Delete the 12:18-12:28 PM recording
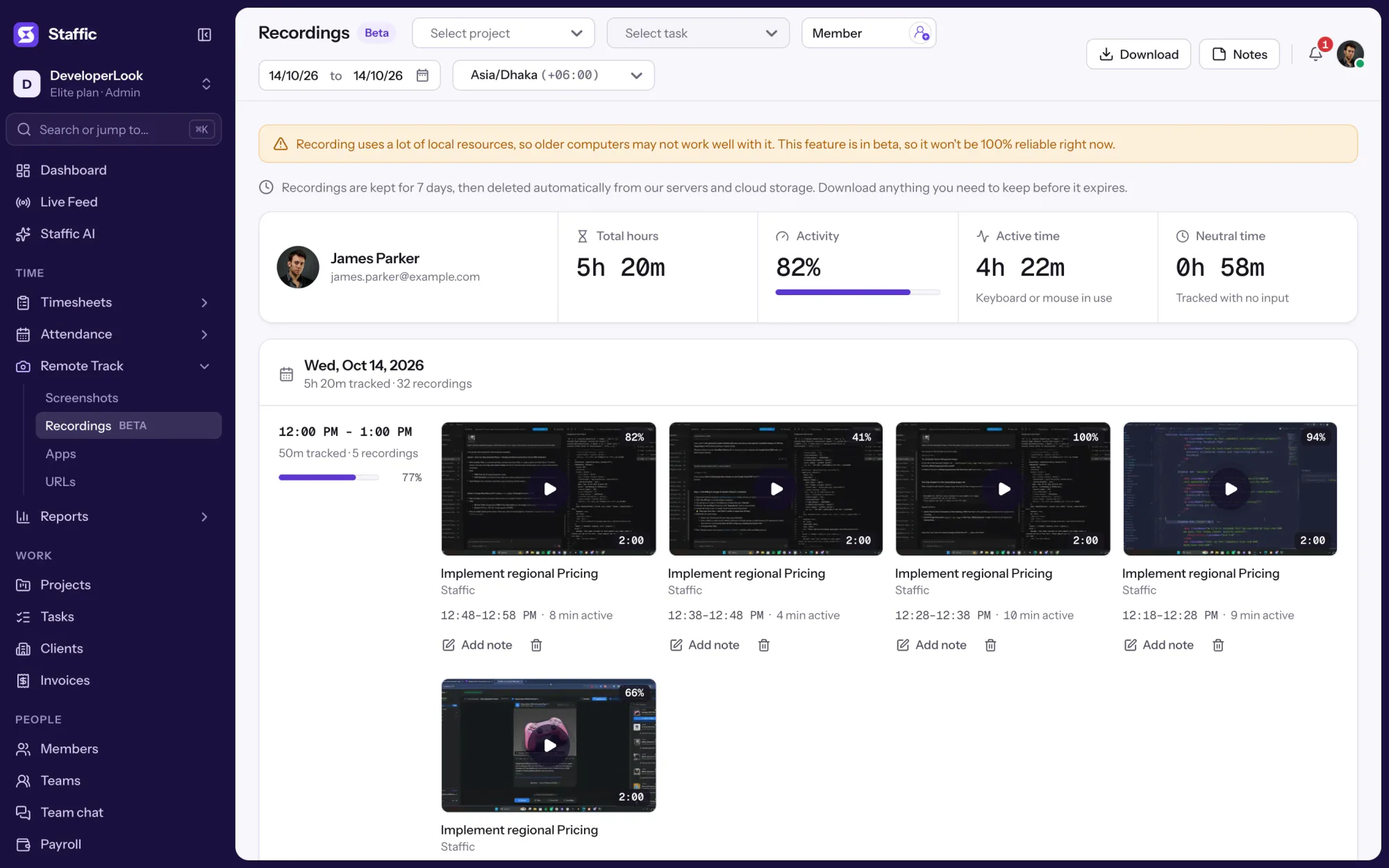 tap(1218, 645)
